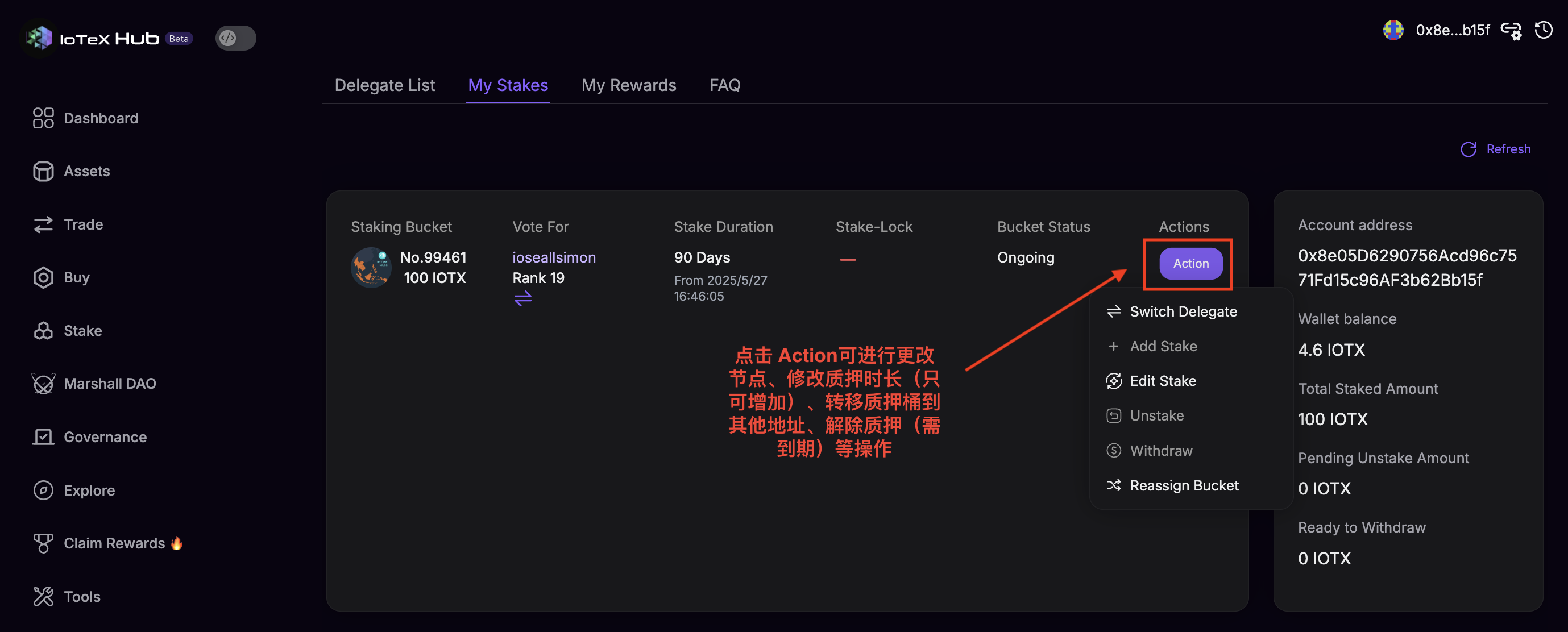Select Edit Stake menu option
Screen dimensions: 1568x632
coord(1162,381)
